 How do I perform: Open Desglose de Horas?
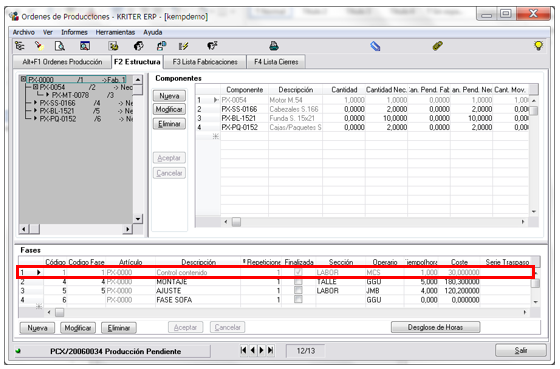pyautogui.click(x=435, y=327)
